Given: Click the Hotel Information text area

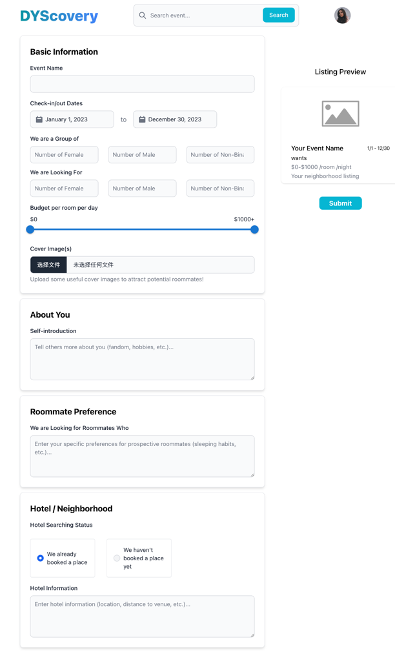Looking at the screenshot, I should coord(142,616).
